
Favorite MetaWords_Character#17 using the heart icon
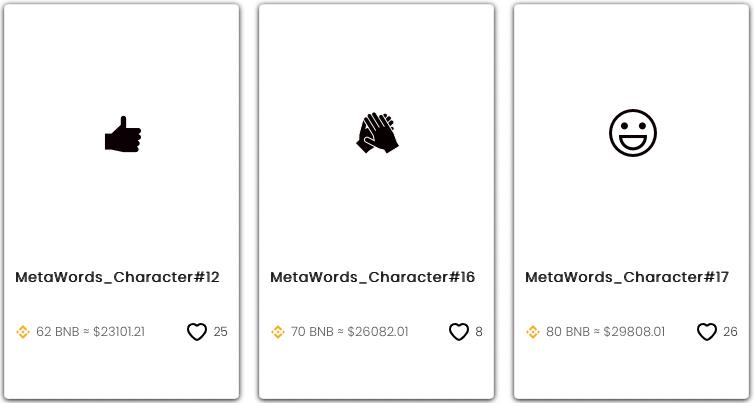tap(707, 332)
